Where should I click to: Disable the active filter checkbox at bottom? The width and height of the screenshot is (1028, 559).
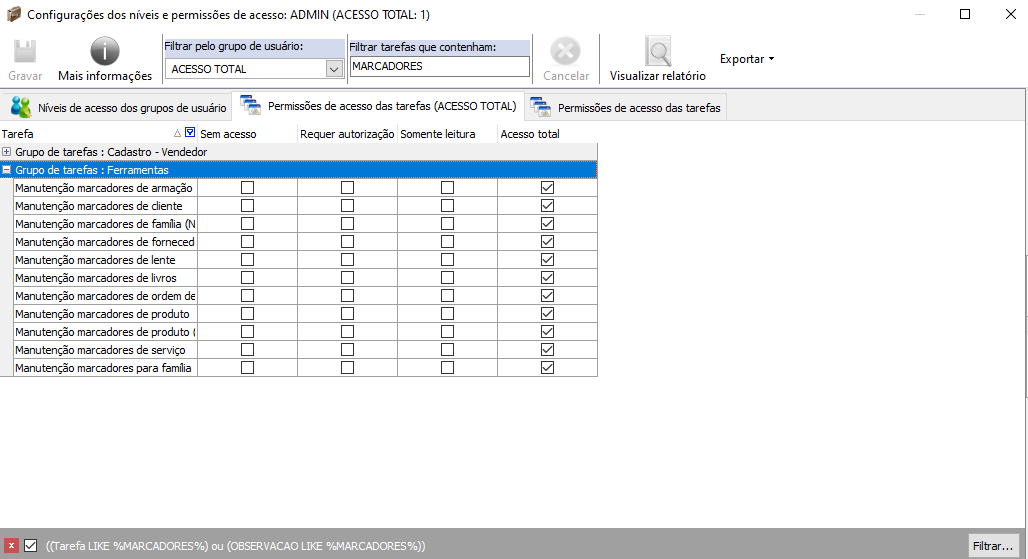tap(31, 546)
